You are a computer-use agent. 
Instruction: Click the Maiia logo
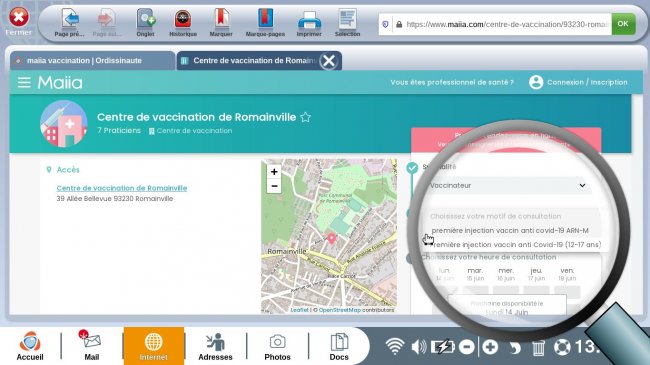click(x=60, y=83)
